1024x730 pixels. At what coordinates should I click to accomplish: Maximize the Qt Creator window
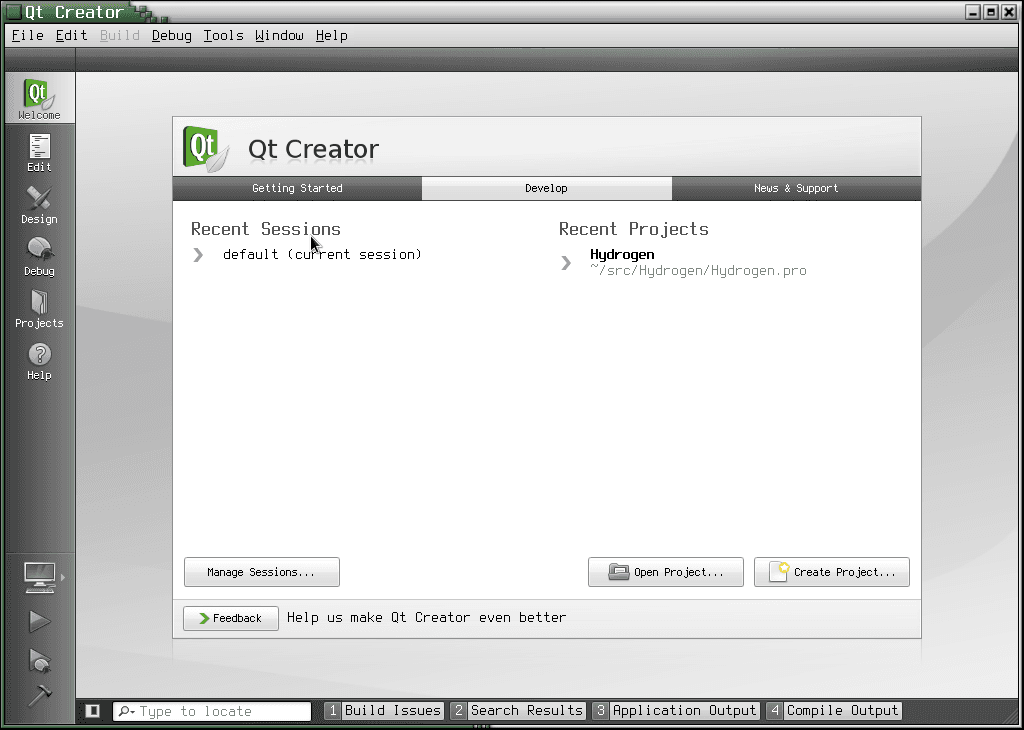(991, 12)
